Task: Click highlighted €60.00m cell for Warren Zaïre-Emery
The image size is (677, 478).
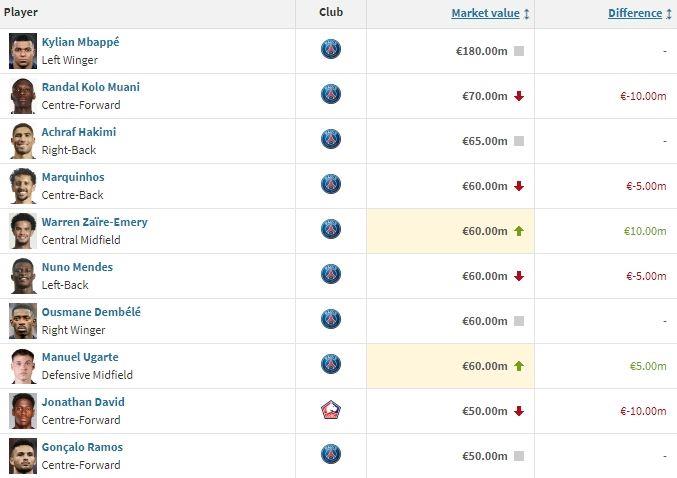Action: tap(450, 231)
